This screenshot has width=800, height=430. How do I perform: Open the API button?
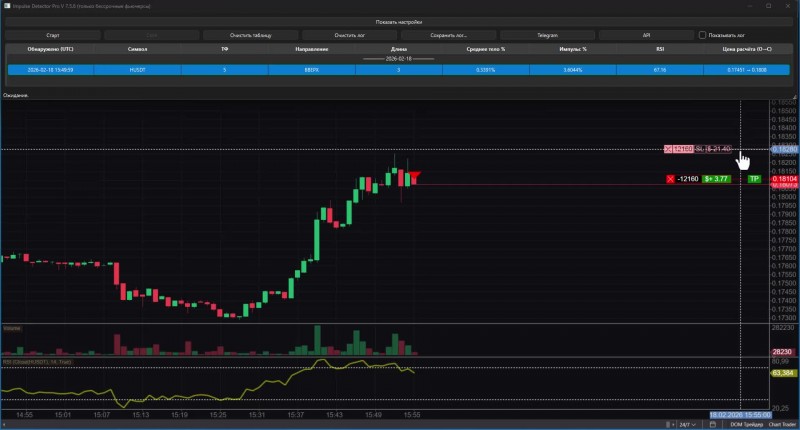pyautogui.click(x=646, y=35)
